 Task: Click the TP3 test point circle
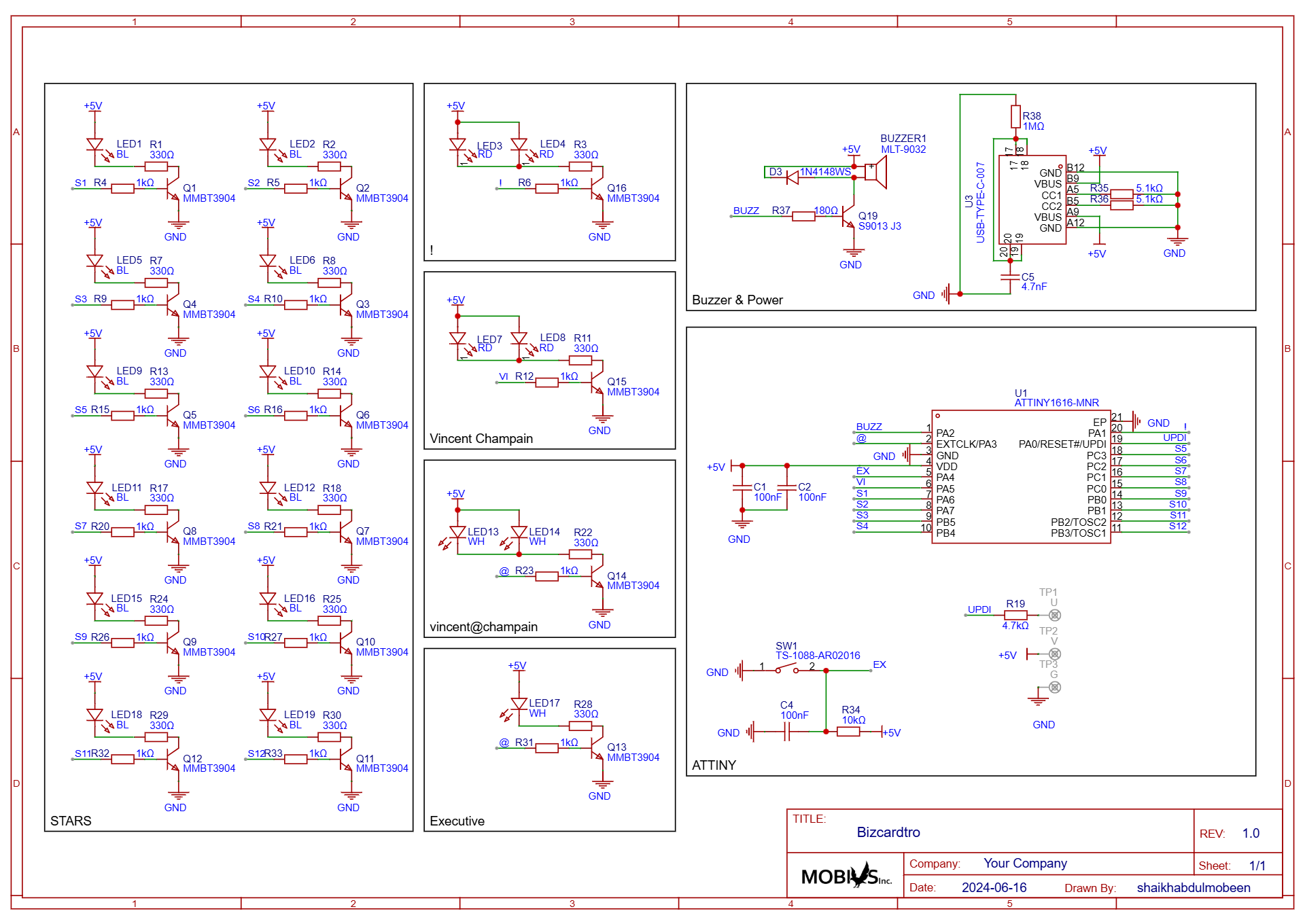tap(1055, 688)
